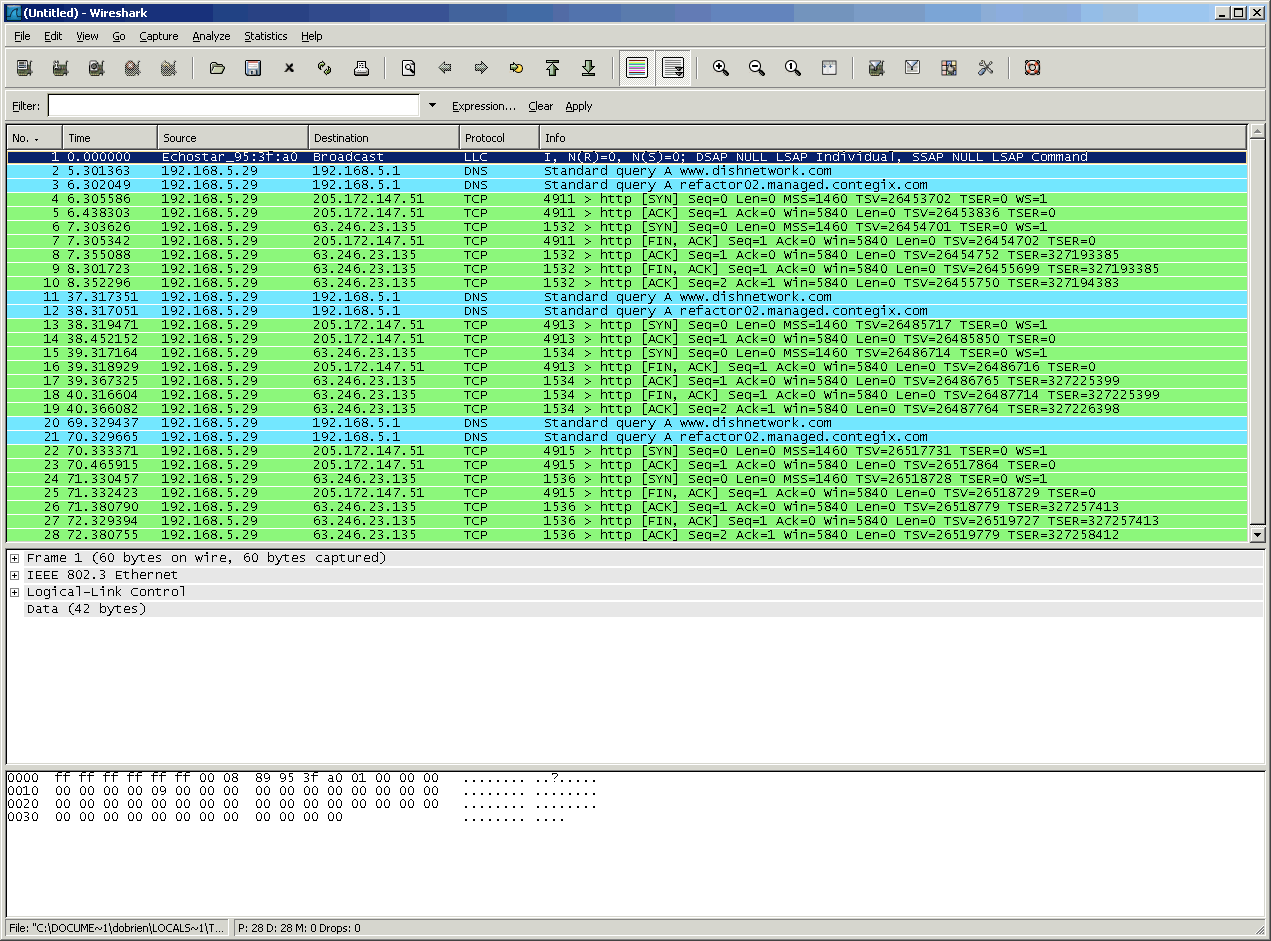The height and width of the screenshot is (941, 1271).
Task: Click the Print packets printer icon
Action: pyautogui.click(x=361, y=68)
